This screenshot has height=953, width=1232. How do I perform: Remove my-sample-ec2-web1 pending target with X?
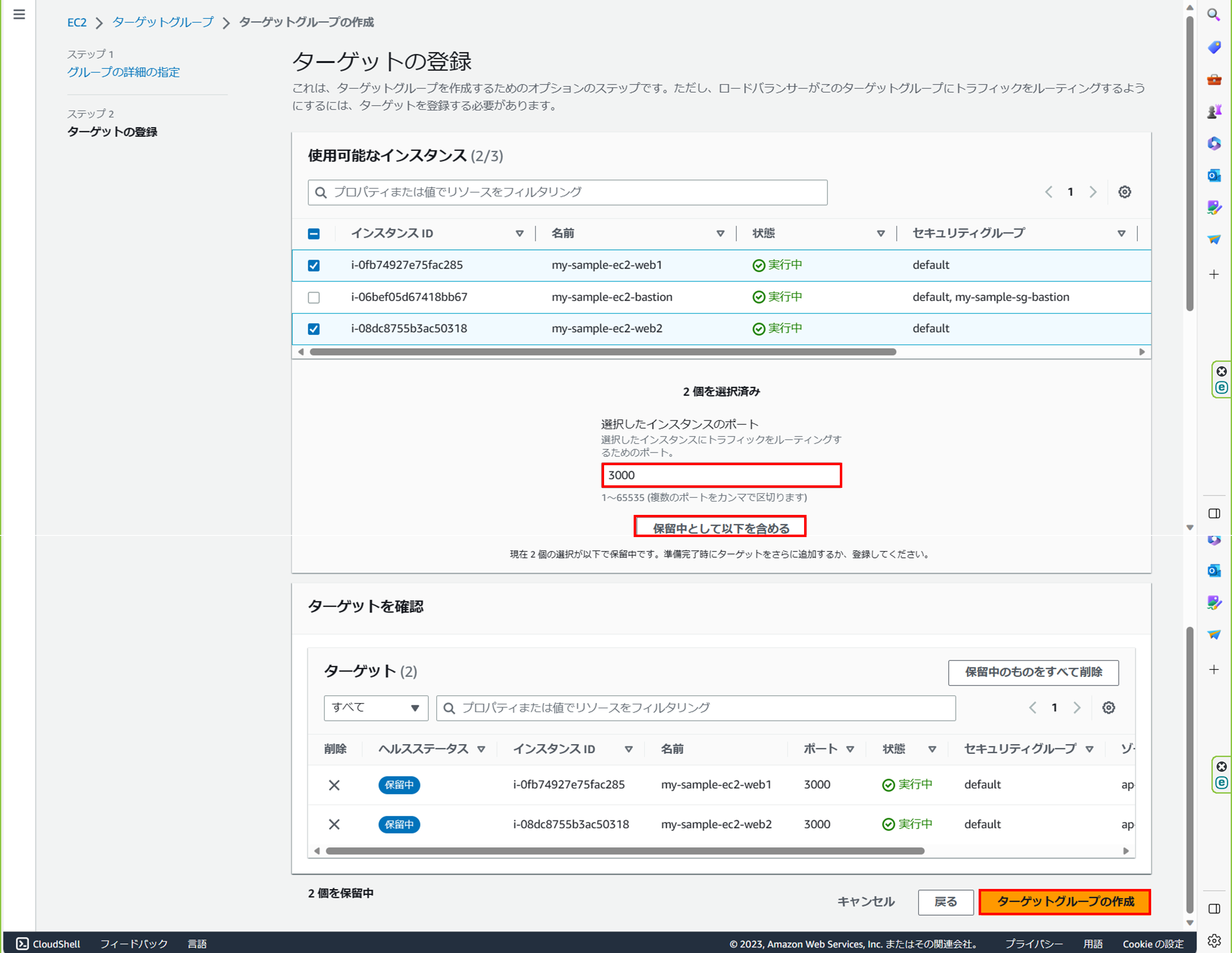coord(334,785)
